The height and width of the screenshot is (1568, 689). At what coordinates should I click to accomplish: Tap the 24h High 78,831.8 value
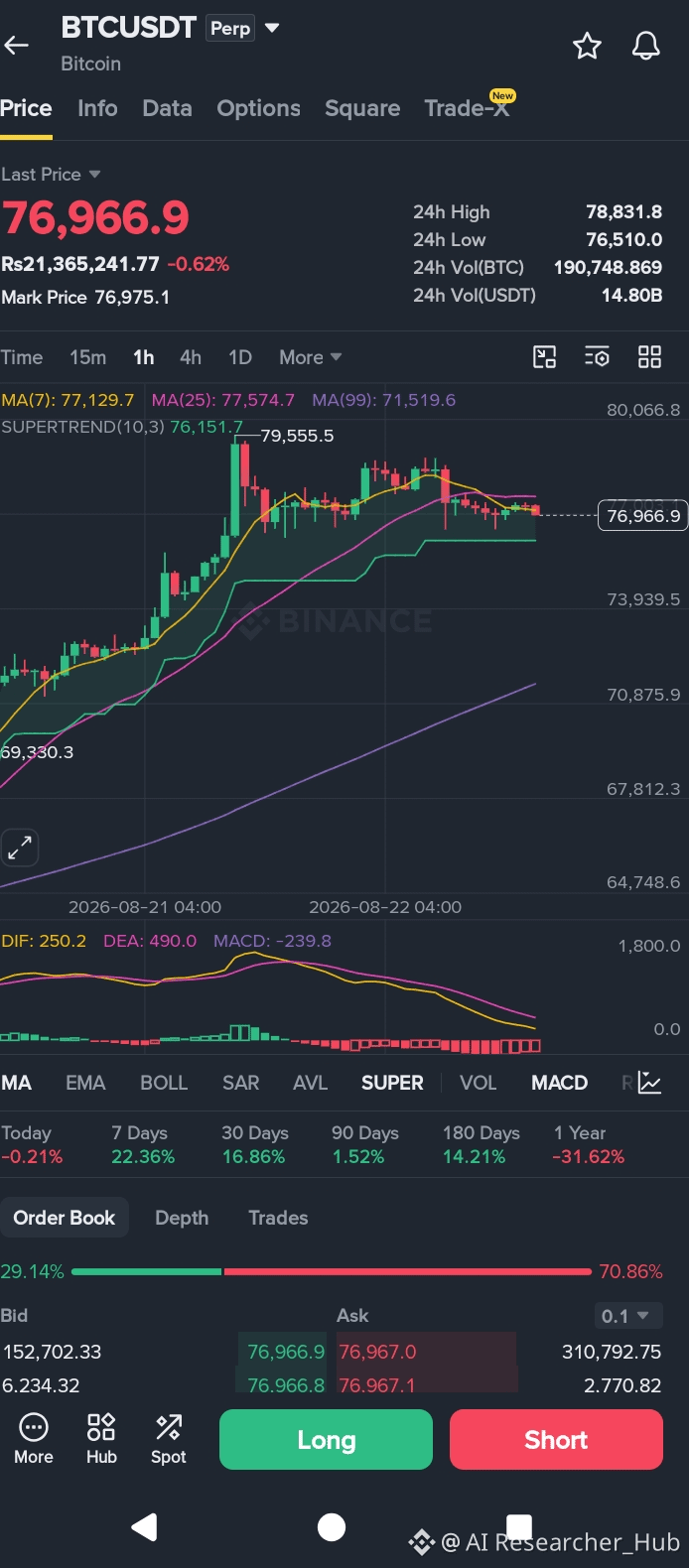[x=623, y=211]
